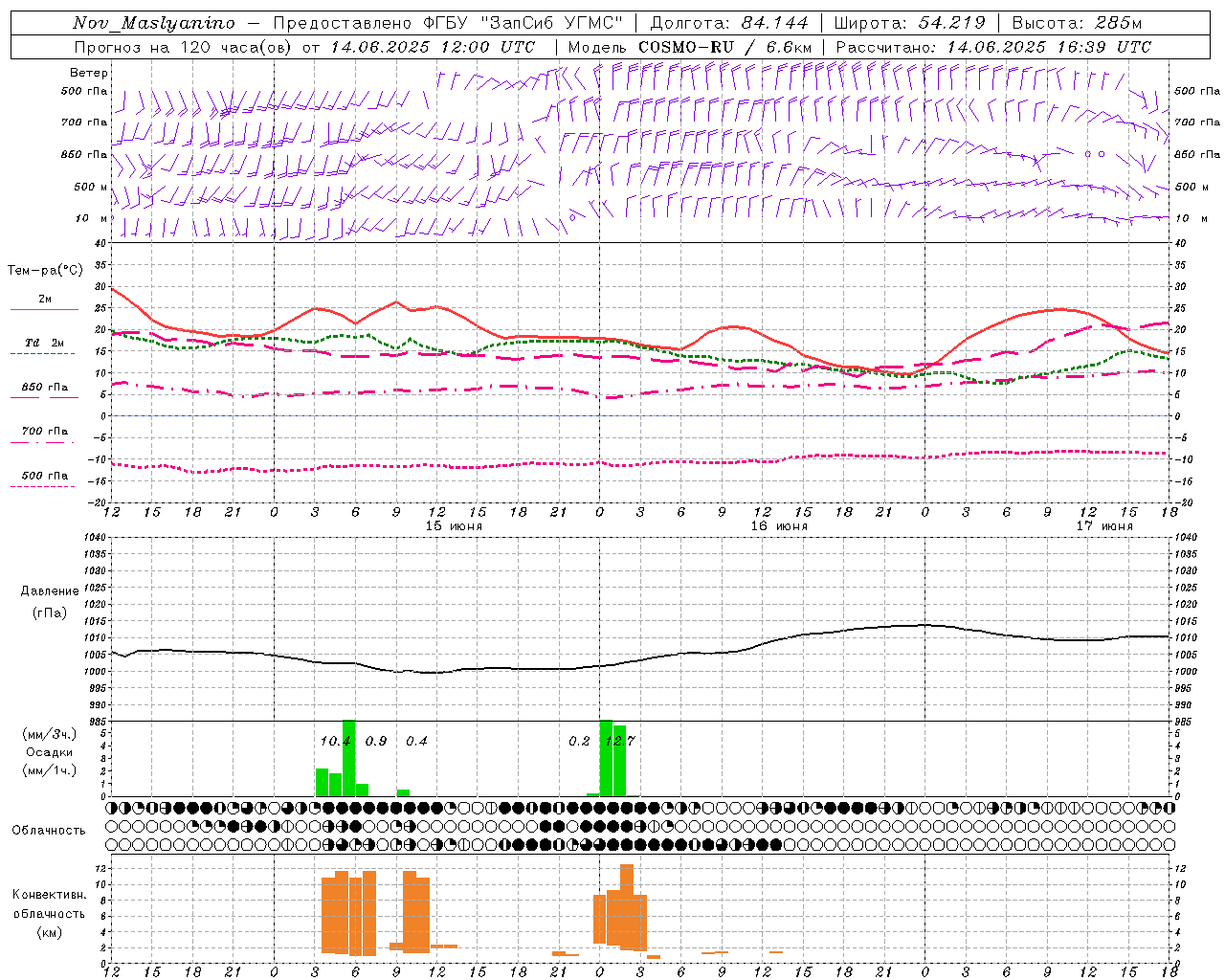This screenshot has width=1225, height=980.
Task: Click the Тем-ра(°C) panel label
Action: coord(45,271)
